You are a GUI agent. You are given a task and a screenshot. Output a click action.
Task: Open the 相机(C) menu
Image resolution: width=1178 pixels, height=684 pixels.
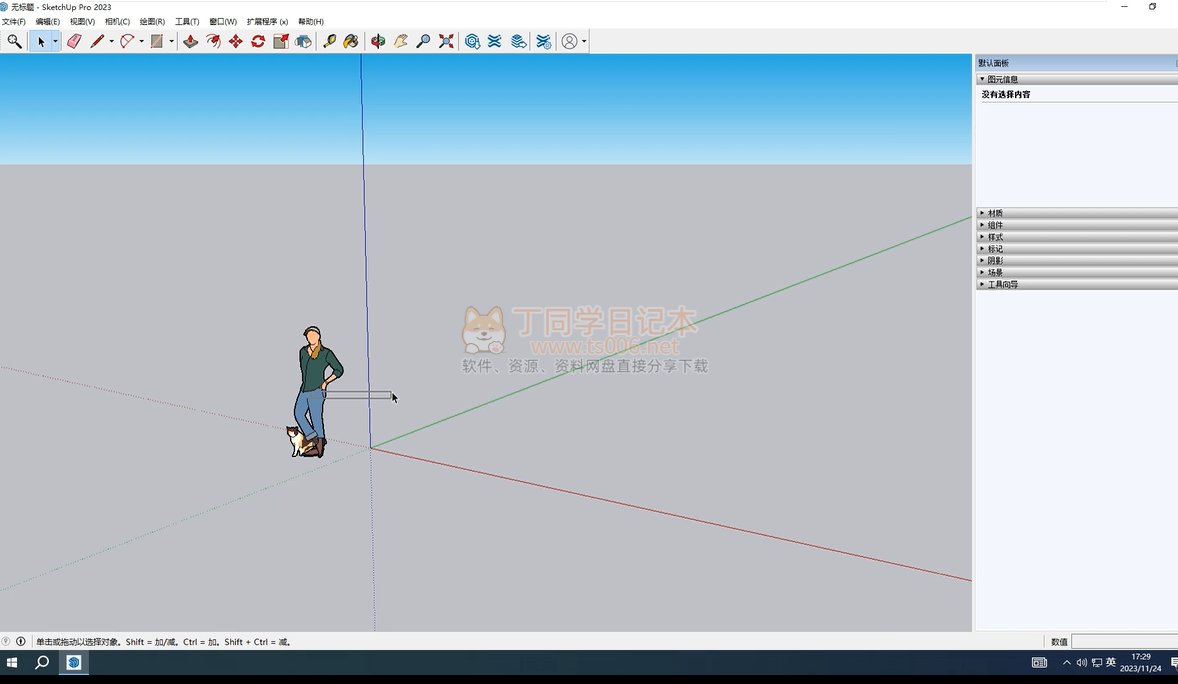117,21
